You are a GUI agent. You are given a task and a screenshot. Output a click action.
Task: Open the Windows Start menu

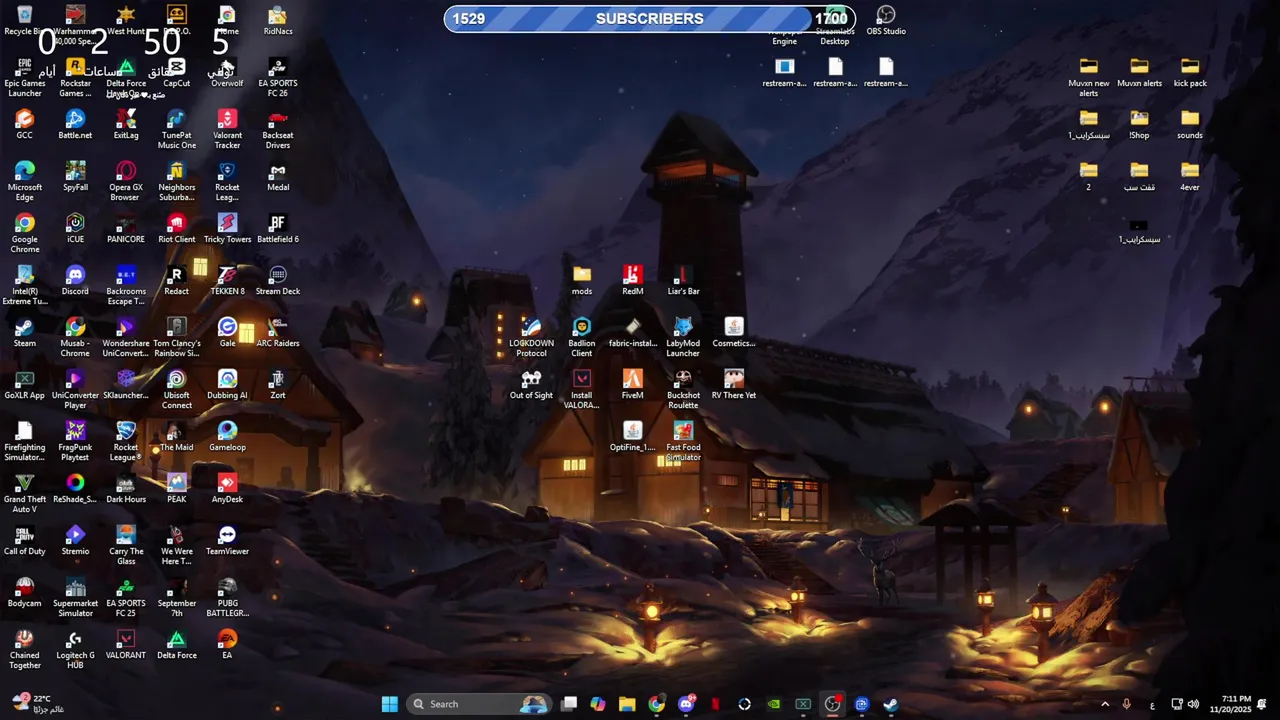pyautogui.click(x=389, y=704)
